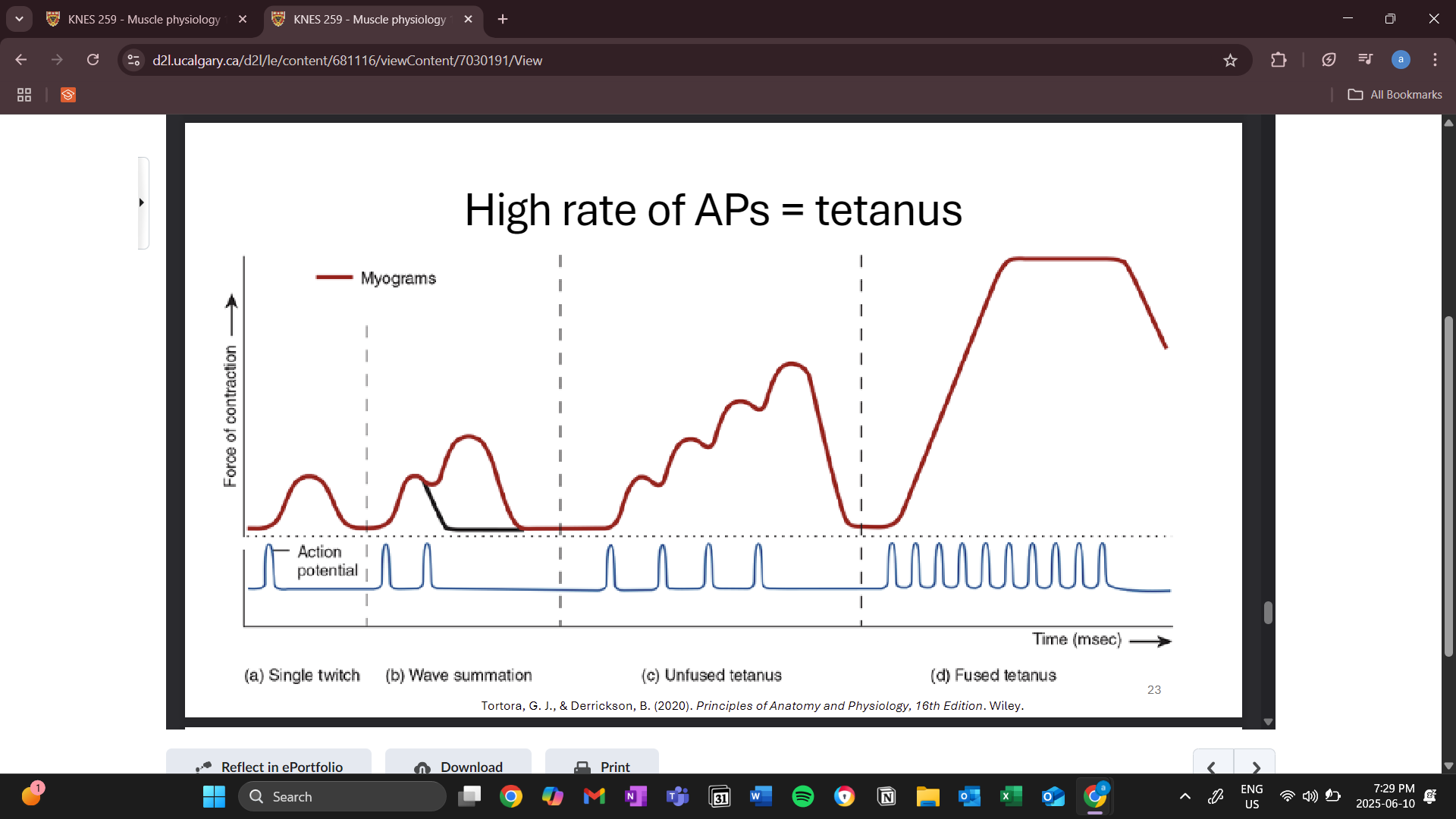Viewport: 1456px width, 819px height.
Task: Open Gmail from the taskbar
Action: [x=595, y=796]
